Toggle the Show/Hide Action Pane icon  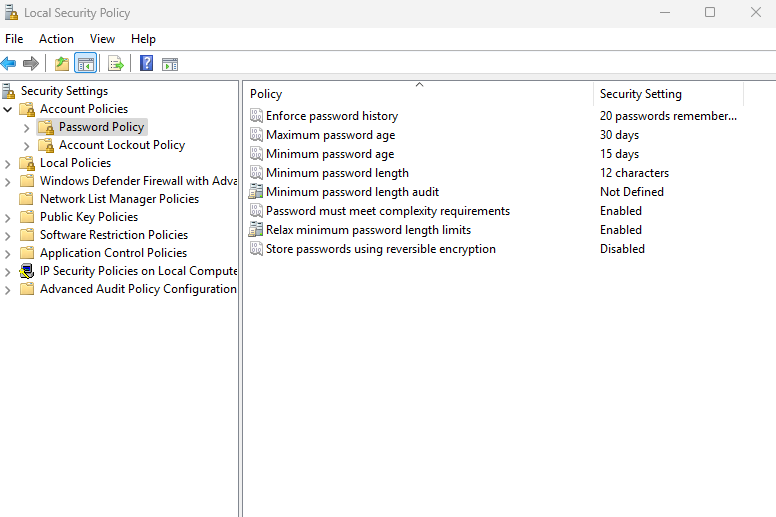[170, 64]
